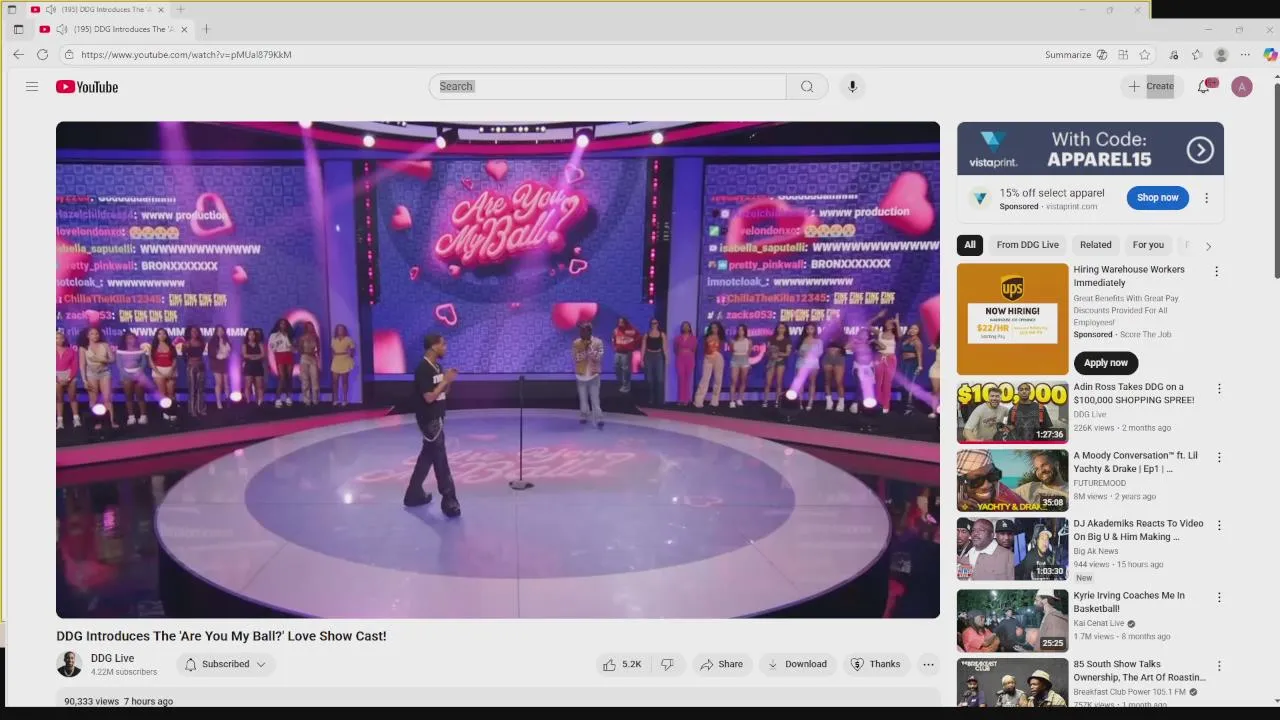
Task: Open DDG Live channel avatar
Action: [69, 664]
